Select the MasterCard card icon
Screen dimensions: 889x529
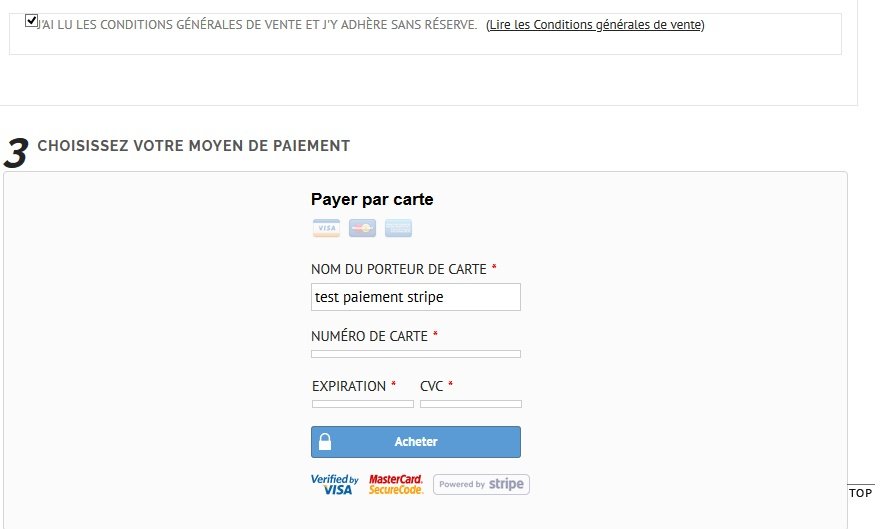[x=362, y=228]
